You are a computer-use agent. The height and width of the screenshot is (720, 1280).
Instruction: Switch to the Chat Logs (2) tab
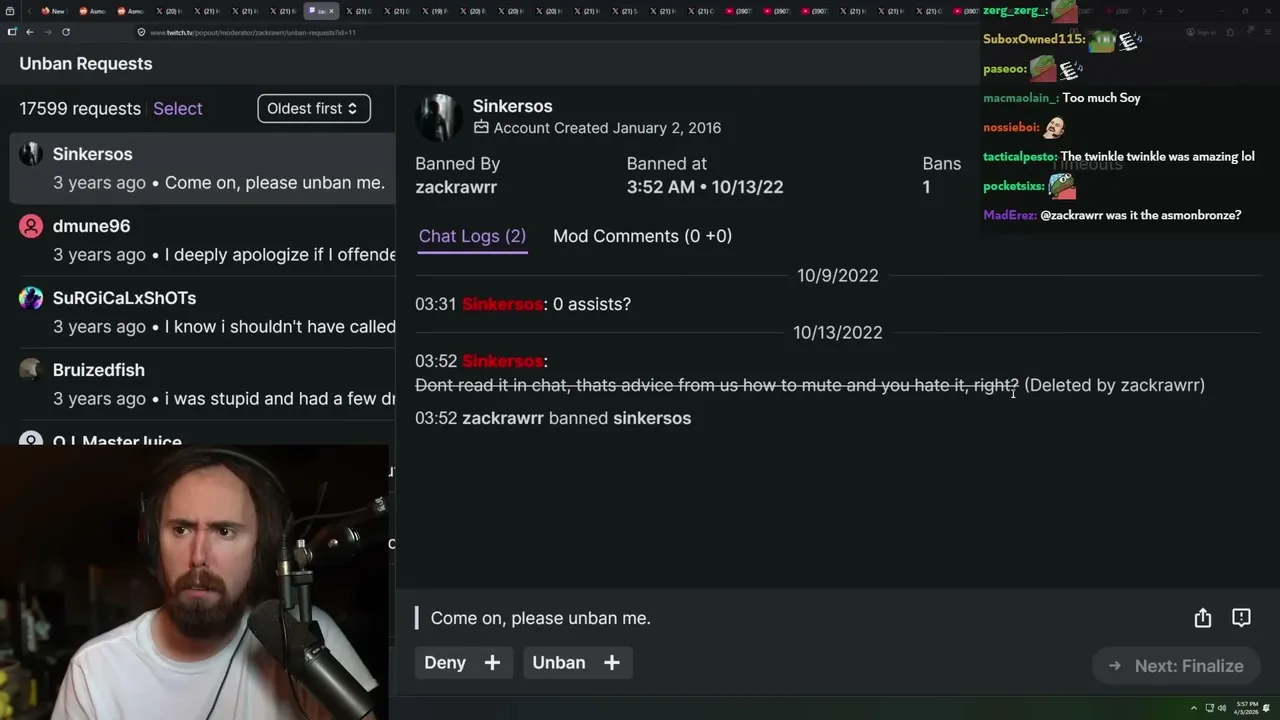pyautogui.click(x=472, y=236)
